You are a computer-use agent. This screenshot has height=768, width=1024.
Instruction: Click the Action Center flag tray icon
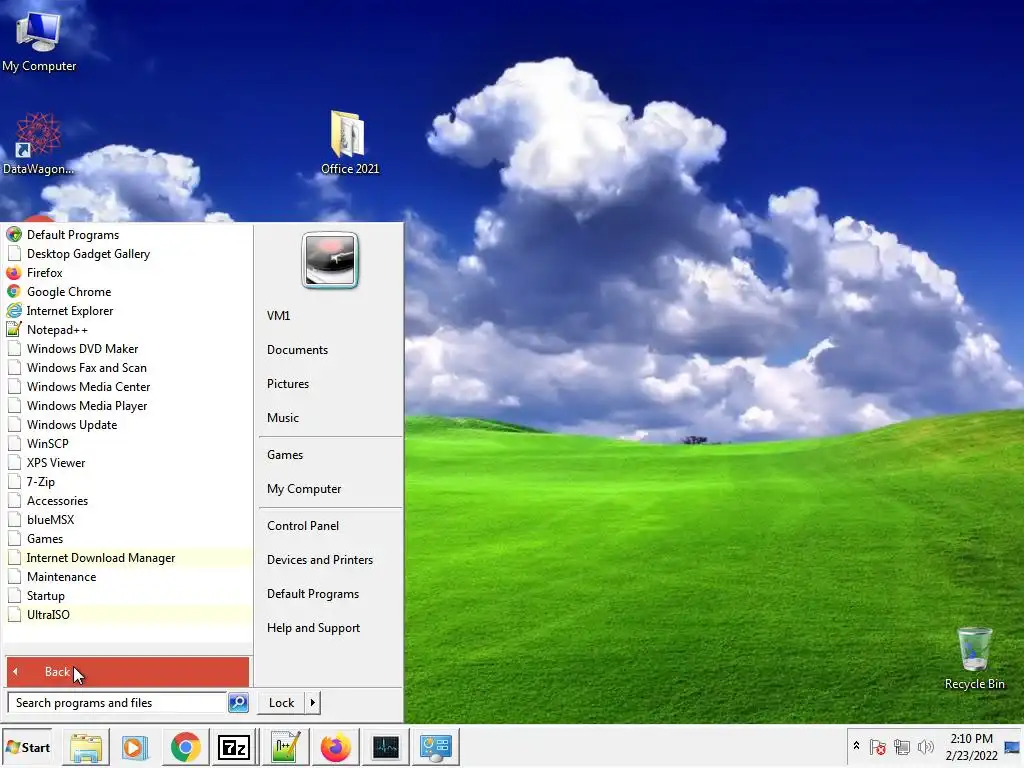coord(878,747)
